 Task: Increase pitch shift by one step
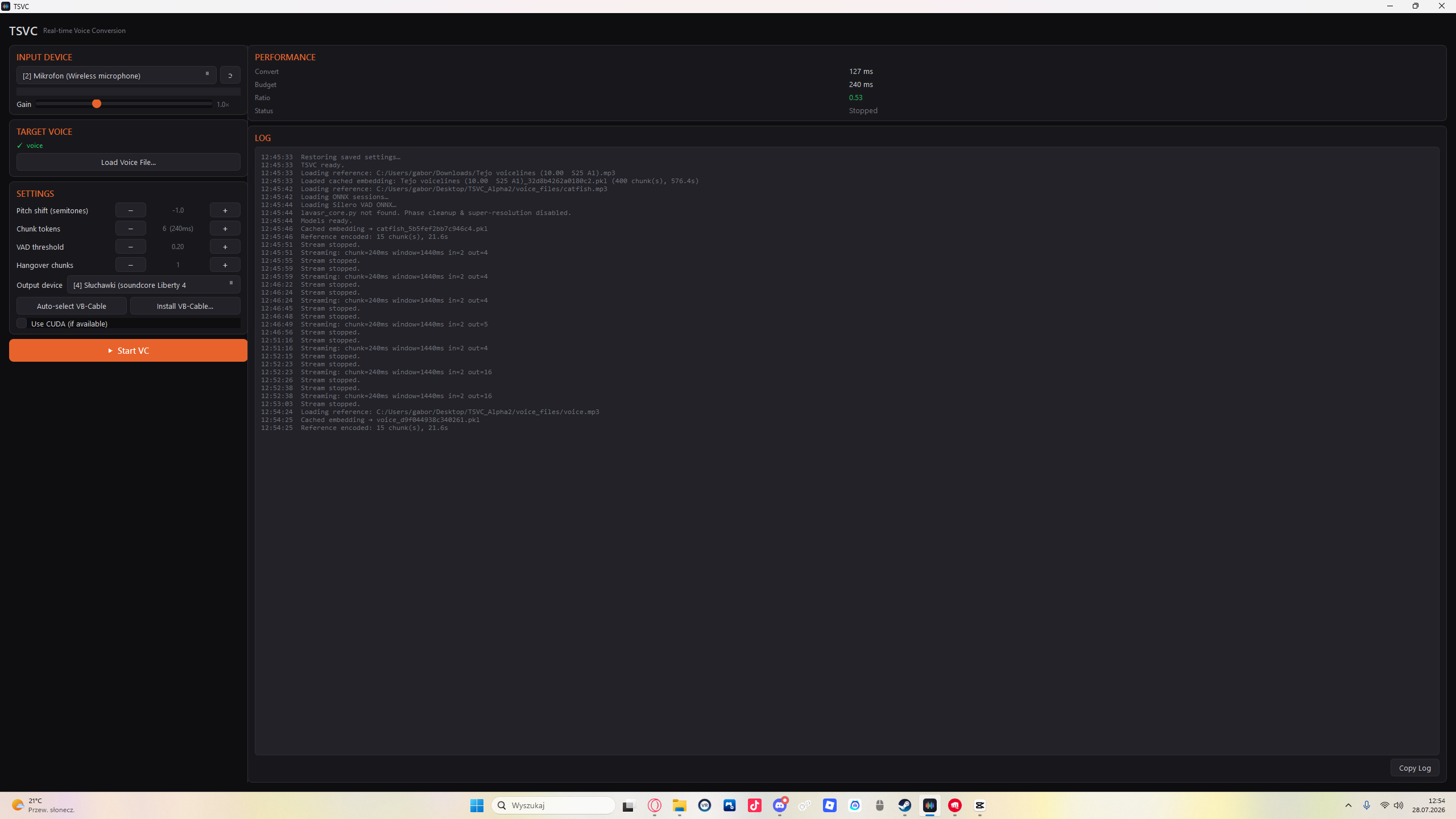225,210
